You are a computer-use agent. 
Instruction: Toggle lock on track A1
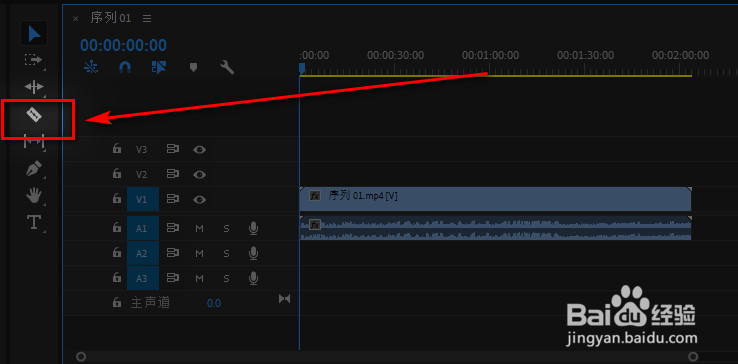coord(117,228)
